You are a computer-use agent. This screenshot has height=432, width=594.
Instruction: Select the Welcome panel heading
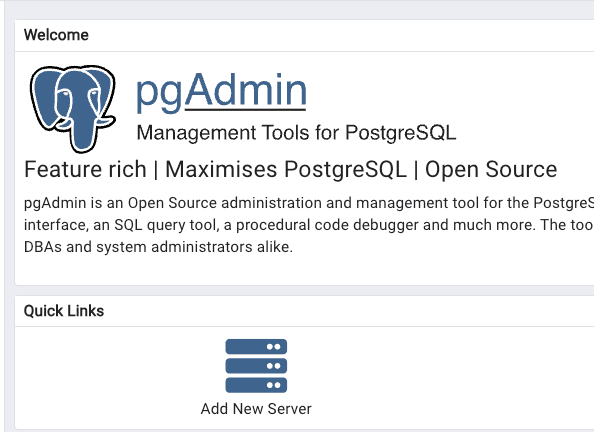(x=56, y=35)
